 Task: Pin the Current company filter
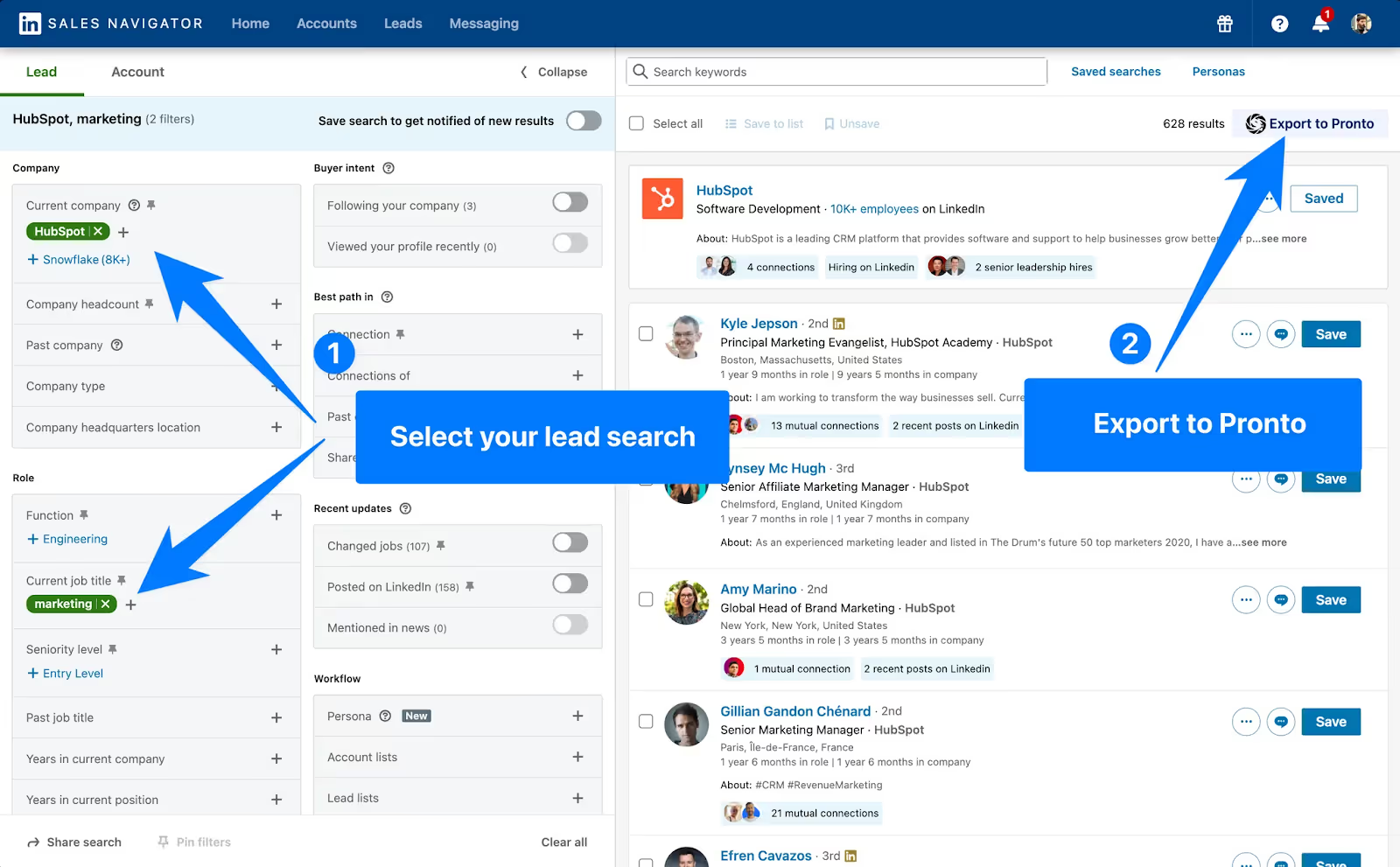click(150, 205)
